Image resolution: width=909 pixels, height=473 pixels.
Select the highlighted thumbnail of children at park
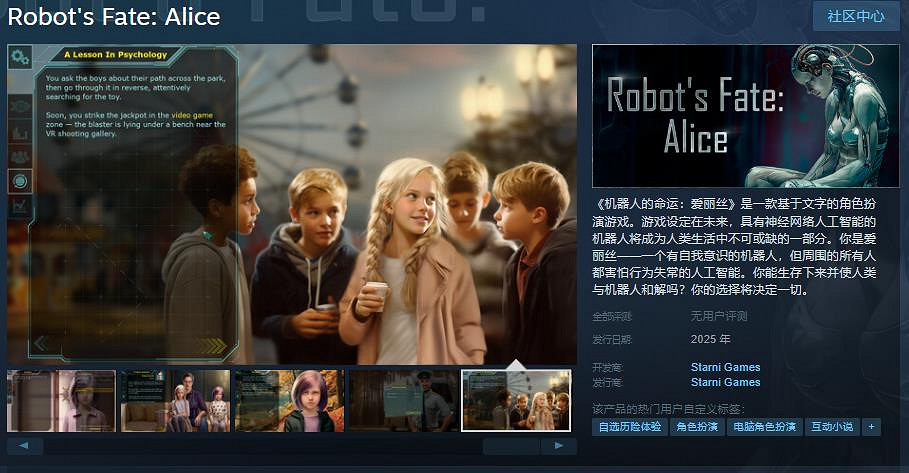click(x=516, y=401)
